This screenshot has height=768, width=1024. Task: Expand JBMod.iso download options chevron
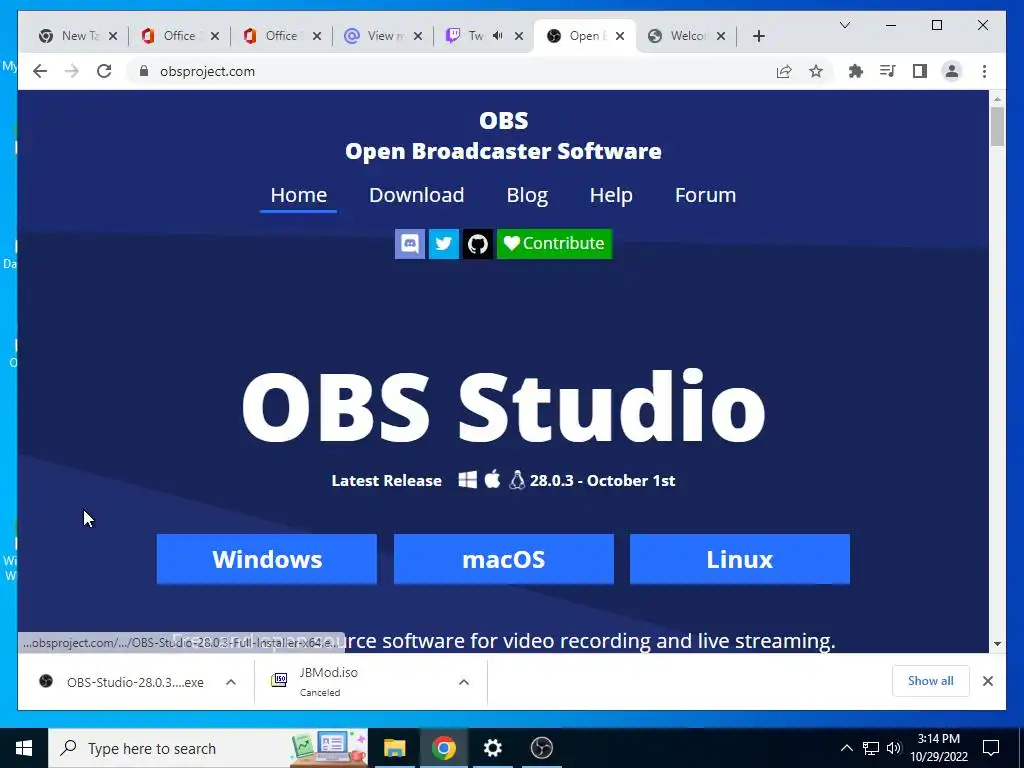pyautogui.click(x=464, y=682)
